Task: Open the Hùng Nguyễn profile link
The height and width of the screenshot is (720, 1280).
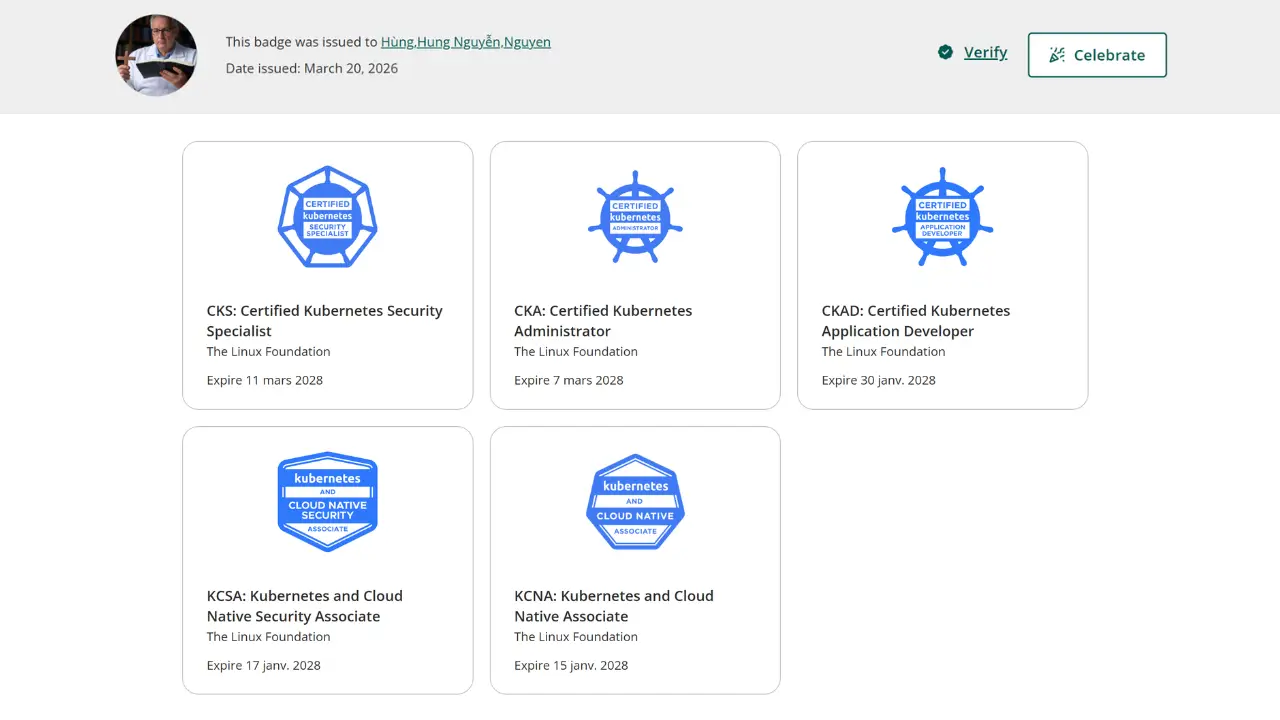Action: (x=465, y=42)
